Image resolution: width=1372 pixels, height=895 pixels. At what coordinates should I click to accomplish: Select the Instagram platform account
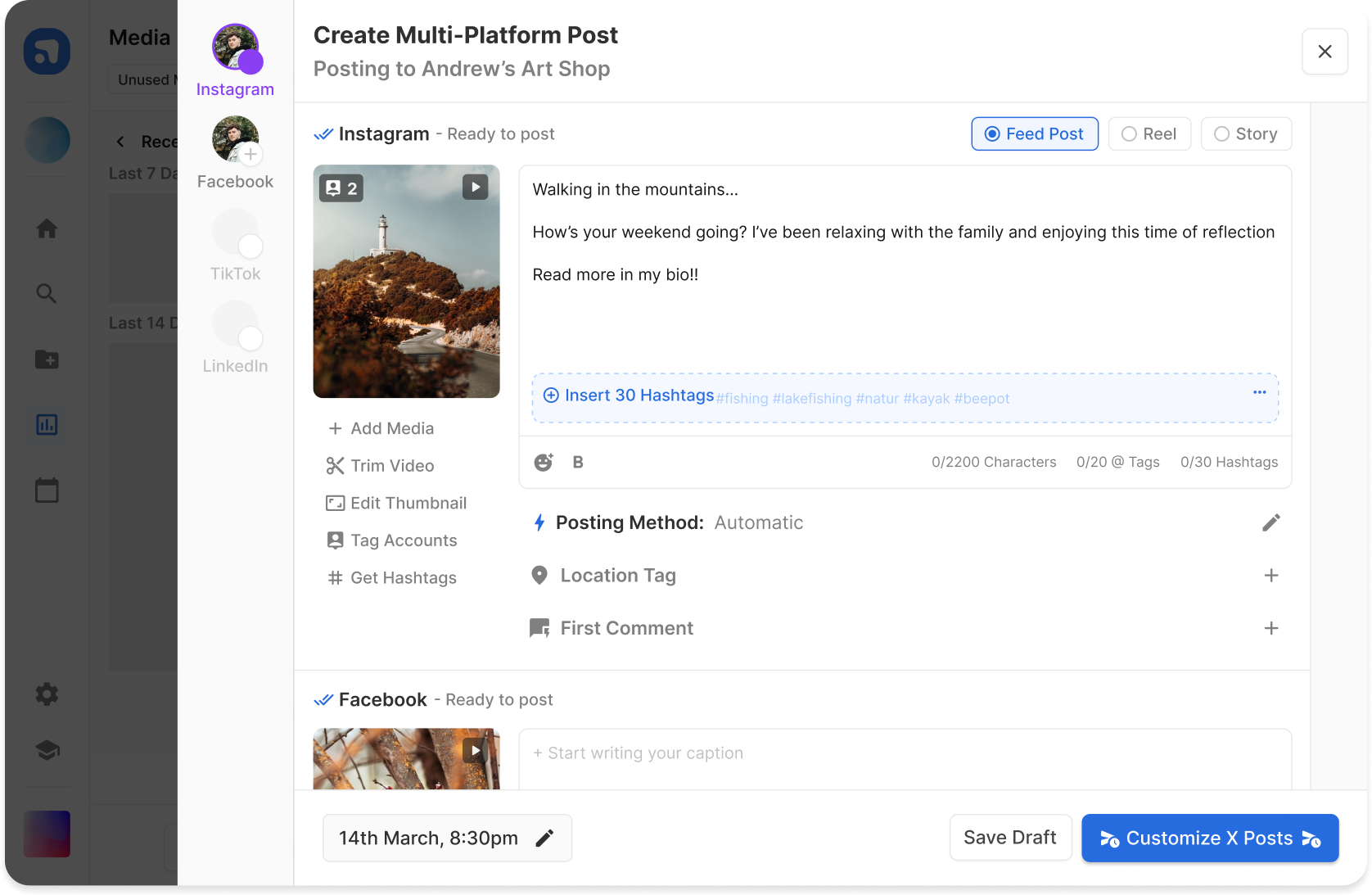click(235, 47)
